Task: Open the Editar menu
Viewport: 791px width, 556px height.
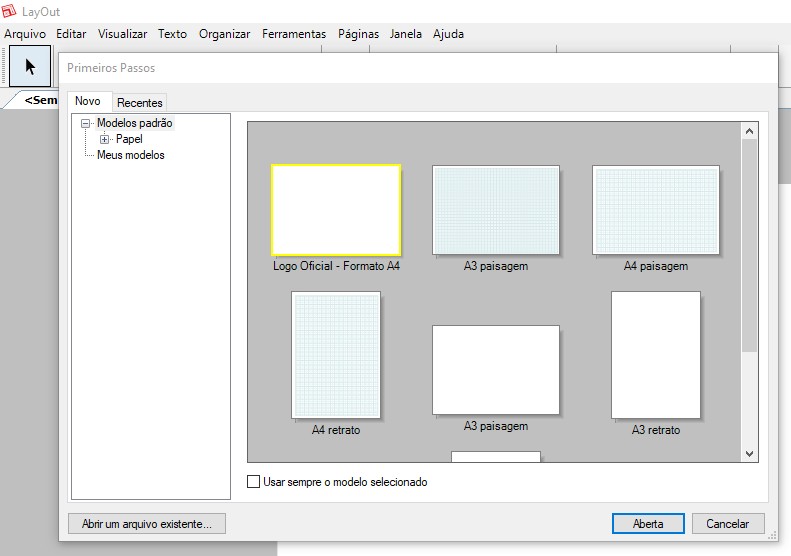Action: pos(71,34)
